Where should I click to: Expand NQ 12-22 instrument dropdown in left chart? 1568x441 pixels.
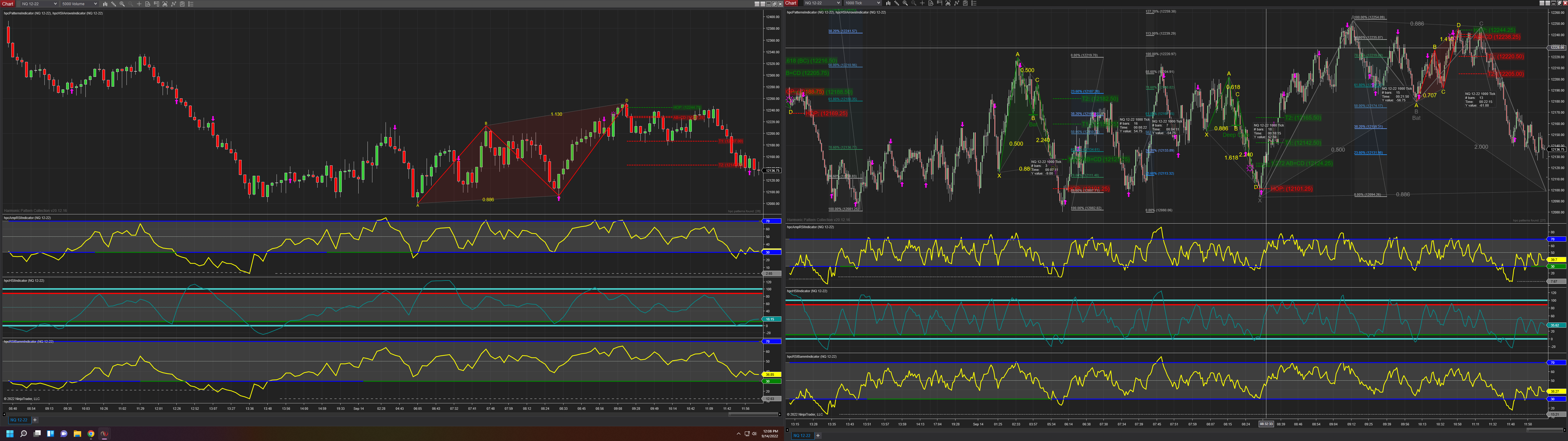[55, 4]
